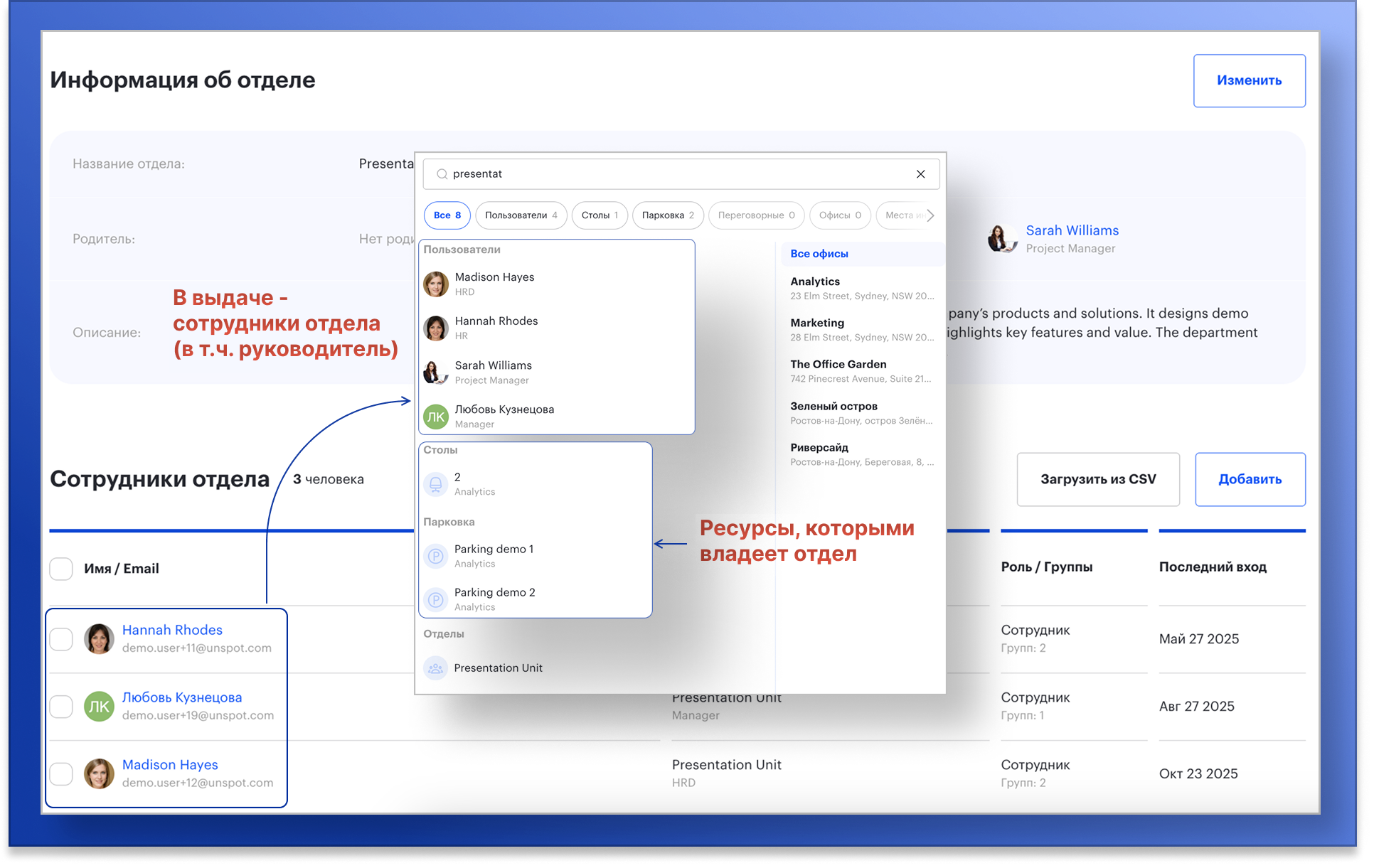This screenshot has width=1374, height=868.
Task: Clear the search with X icon
Action: 920,174
